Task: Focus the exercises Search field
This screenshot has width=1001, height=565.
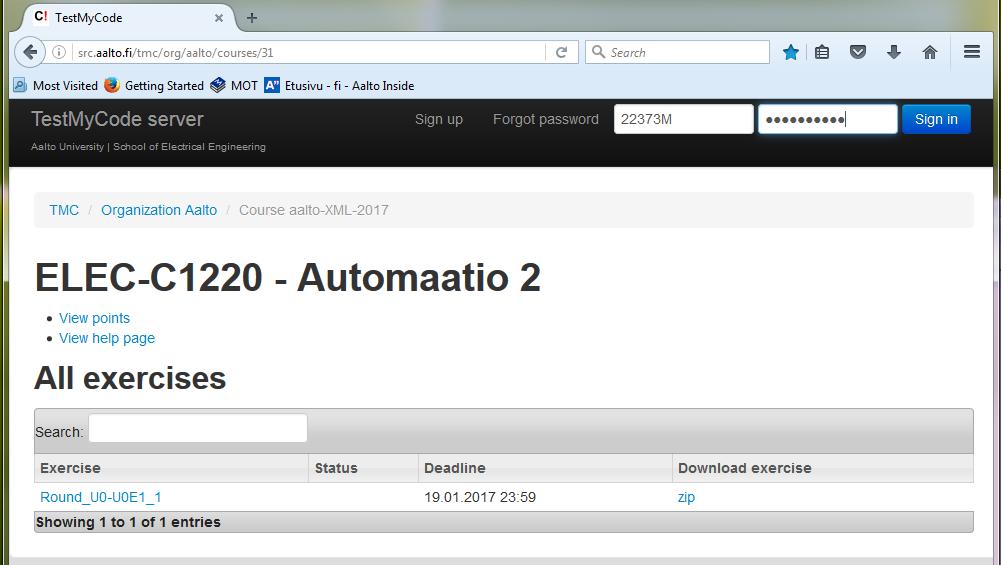Action: tap(198, 428)
